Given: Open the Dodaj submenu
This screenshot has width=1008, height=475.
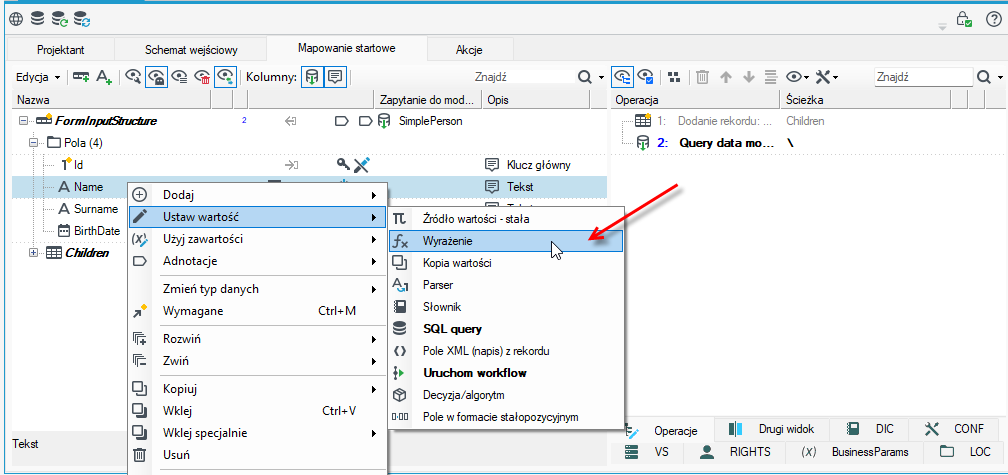Looking at the screenshot, I should coord(258,195).
